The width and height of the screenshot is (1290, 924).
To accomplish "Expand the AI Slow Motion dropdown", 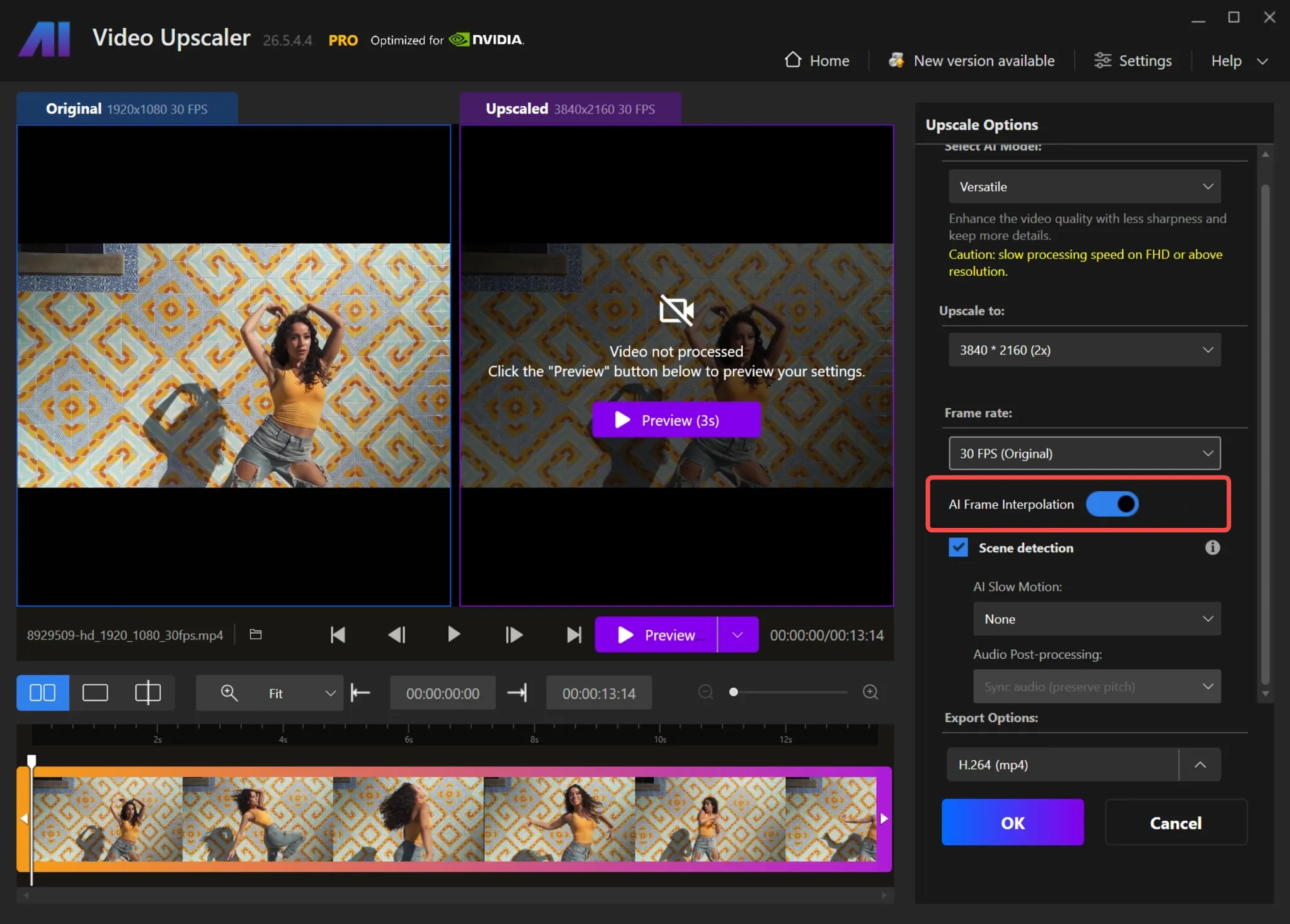I will pyautogui.click(x=1095, y=619).
